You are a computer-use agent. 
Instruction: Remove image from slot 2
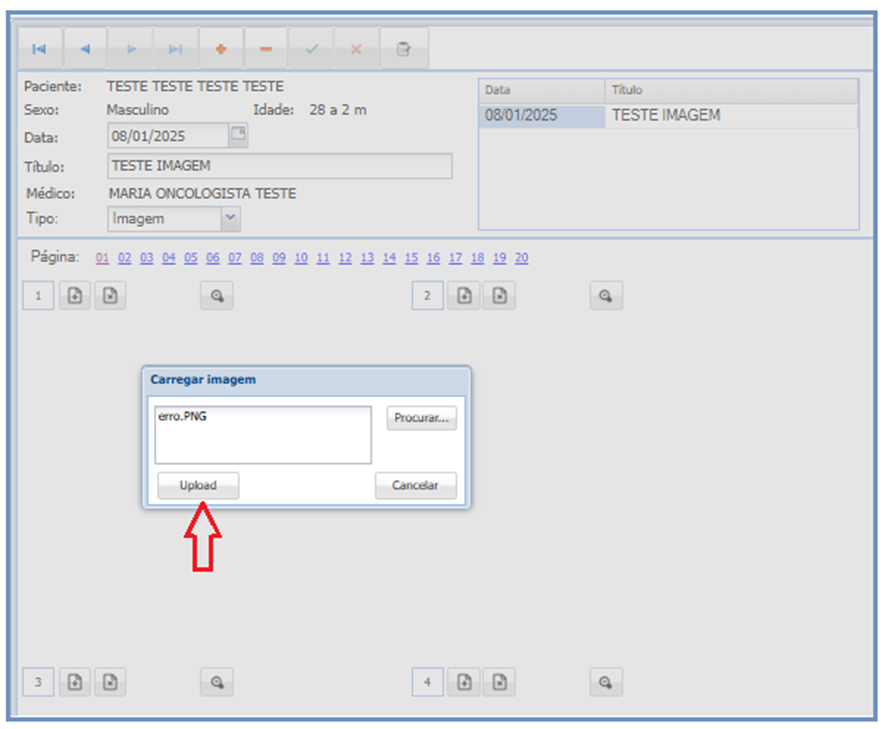[x=500, y=295]
